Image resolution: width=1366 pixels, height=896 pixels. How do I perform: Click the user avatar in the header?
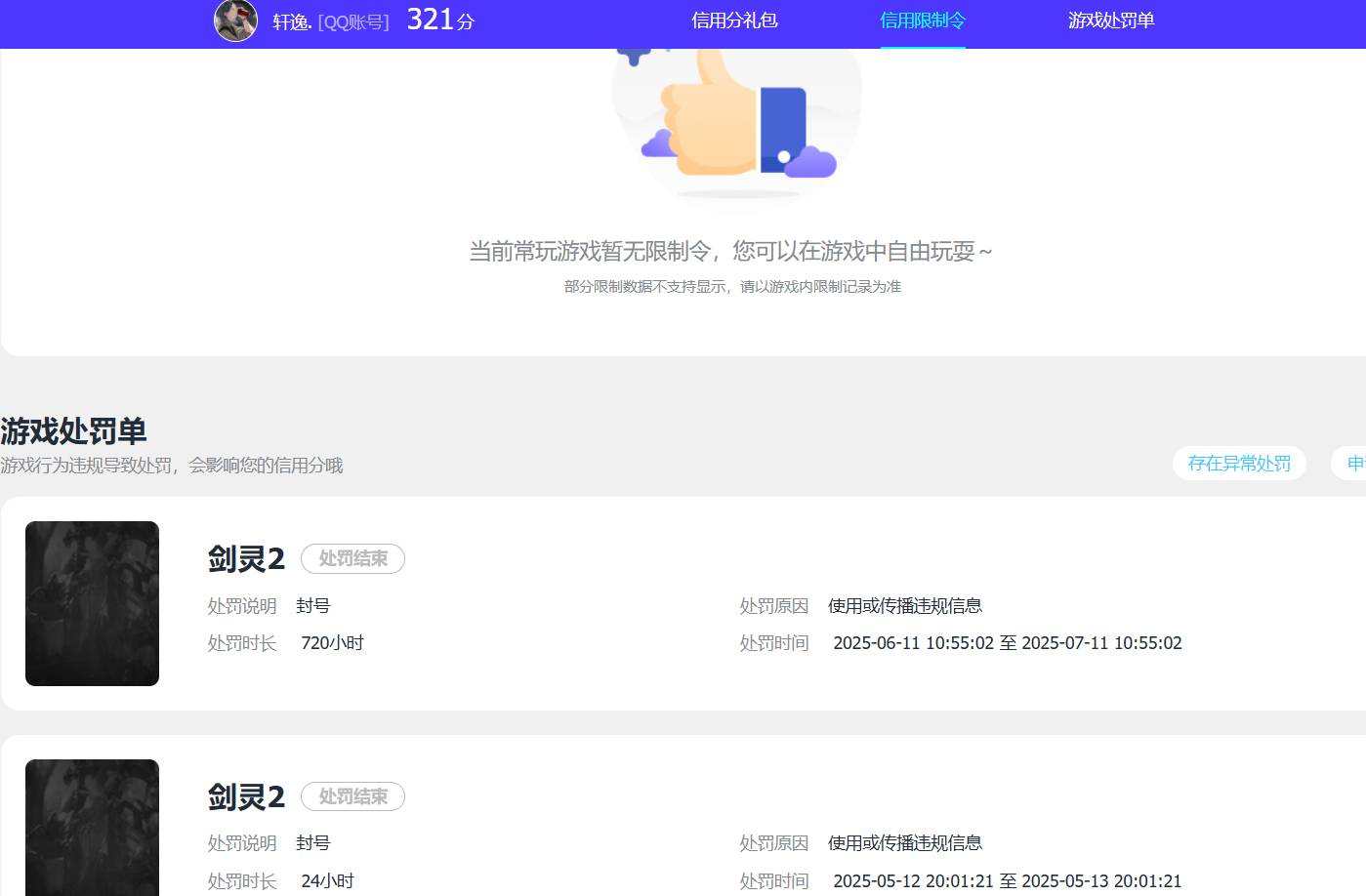(235, 20)
